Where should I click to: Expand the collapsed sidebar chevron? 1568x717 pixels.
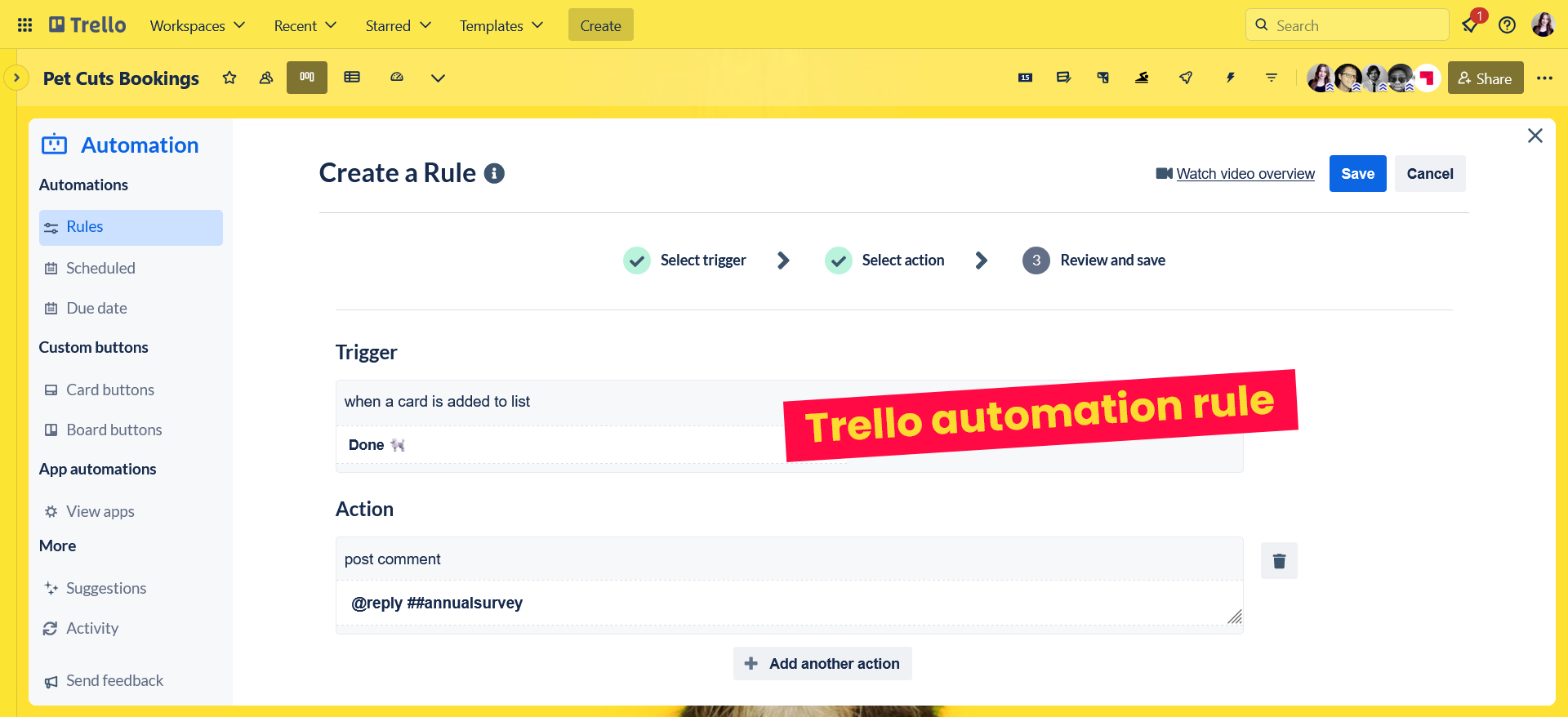point(16,78)
